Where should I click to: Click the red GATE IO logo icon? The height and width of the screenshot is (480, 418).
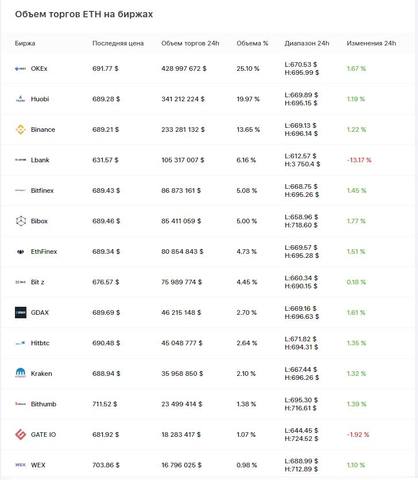pos(21,435)
